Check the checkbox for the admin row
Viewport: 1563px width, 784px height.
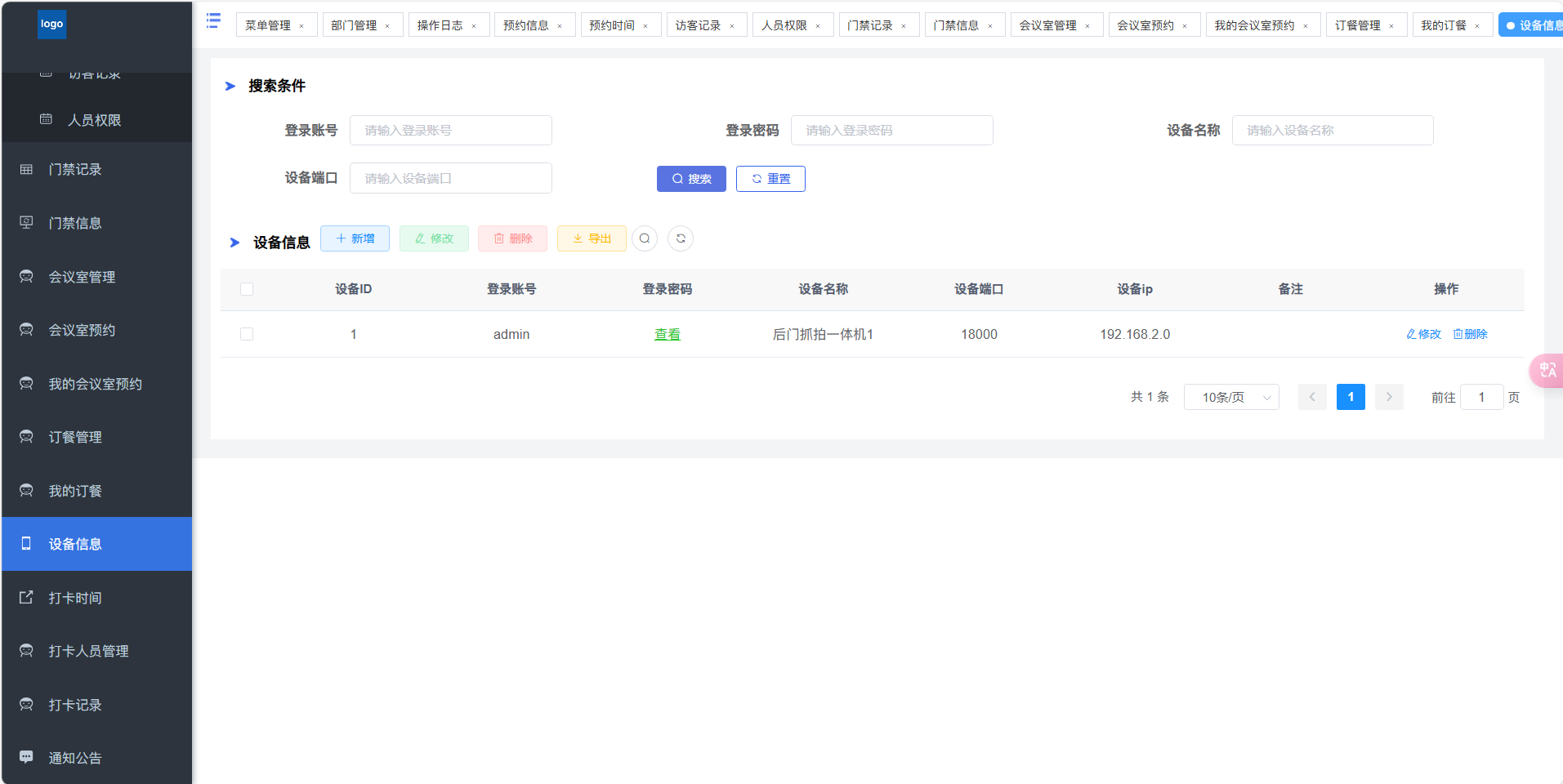tap(247, 334)
